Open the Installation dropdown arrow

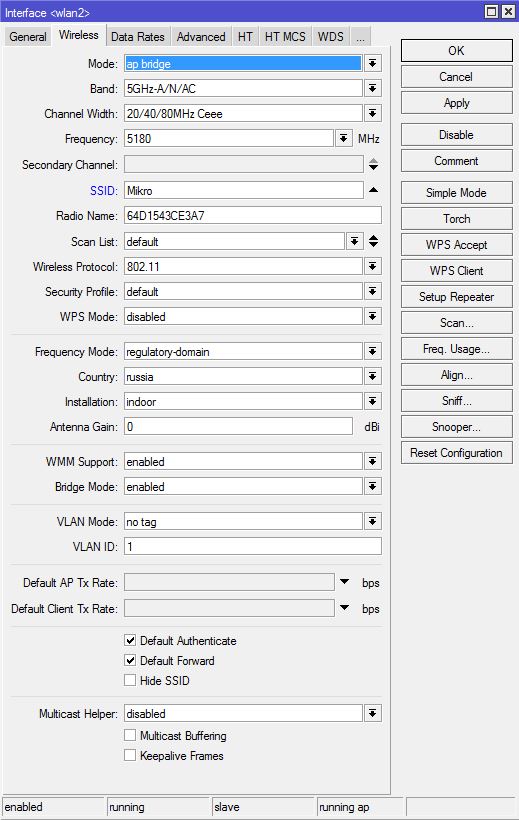click(373, 402)
